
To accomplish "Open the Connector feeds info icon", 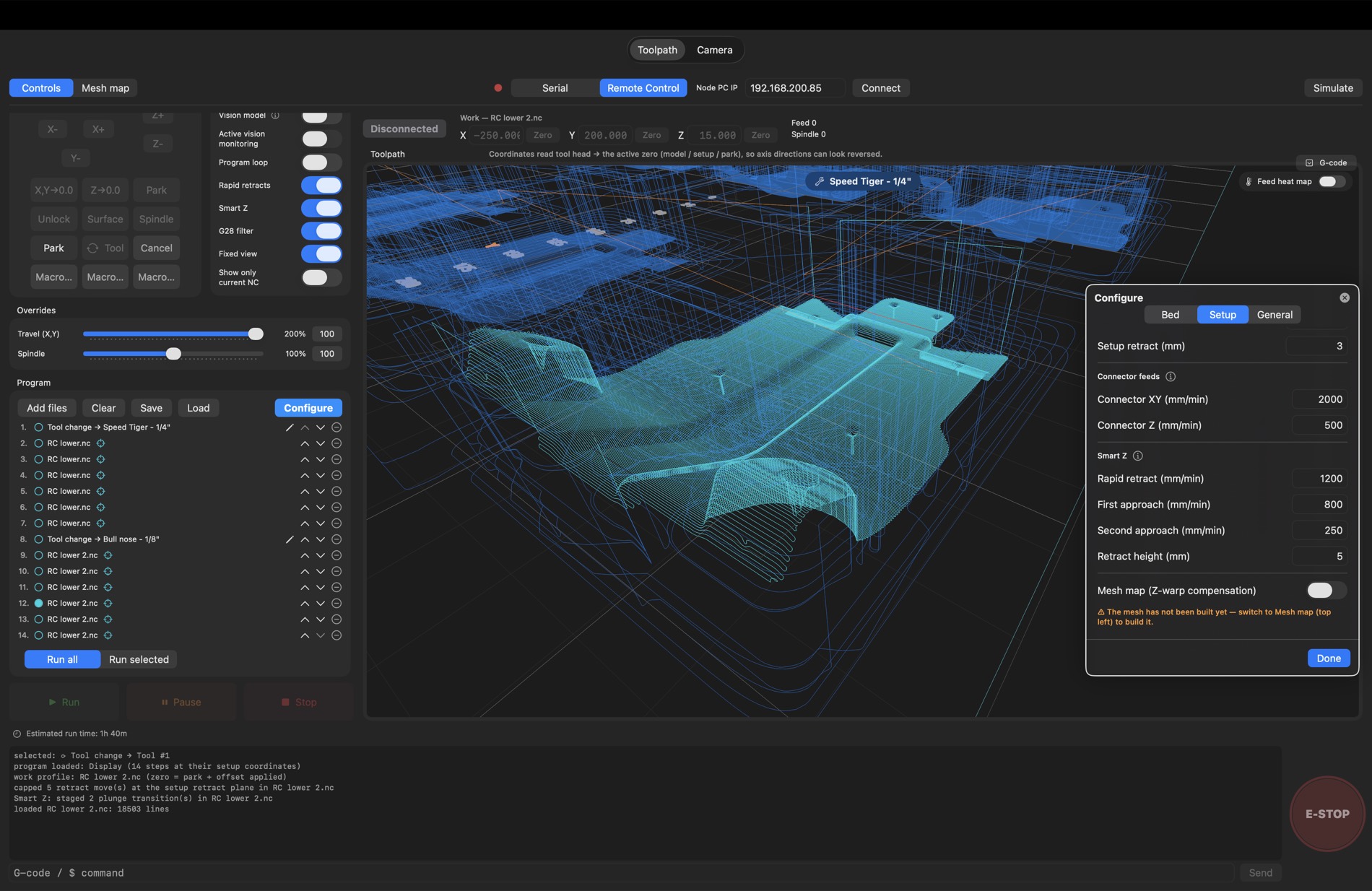I will click(1171, 376).
